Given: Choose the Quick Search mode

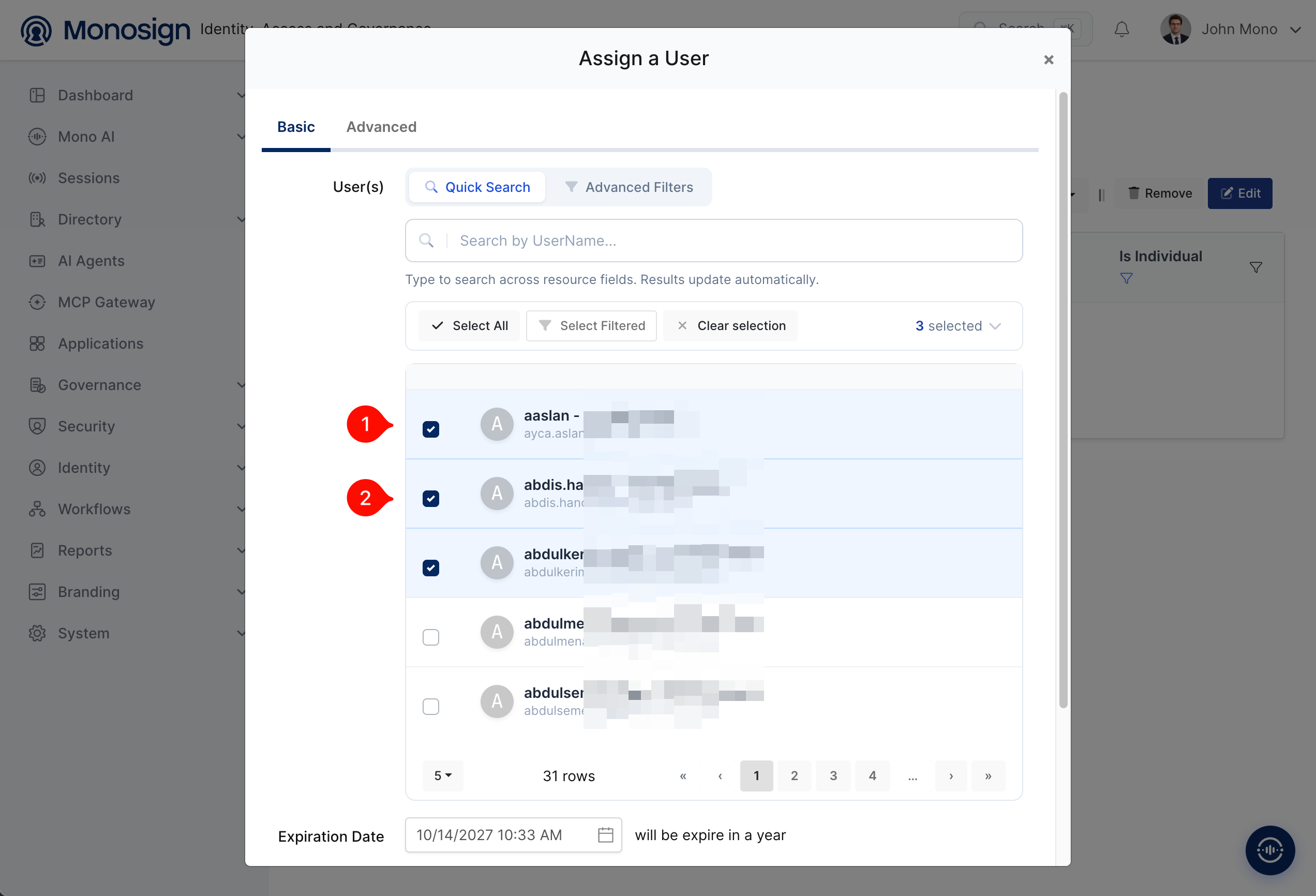Looking at the screenshot, I should 477,187.
